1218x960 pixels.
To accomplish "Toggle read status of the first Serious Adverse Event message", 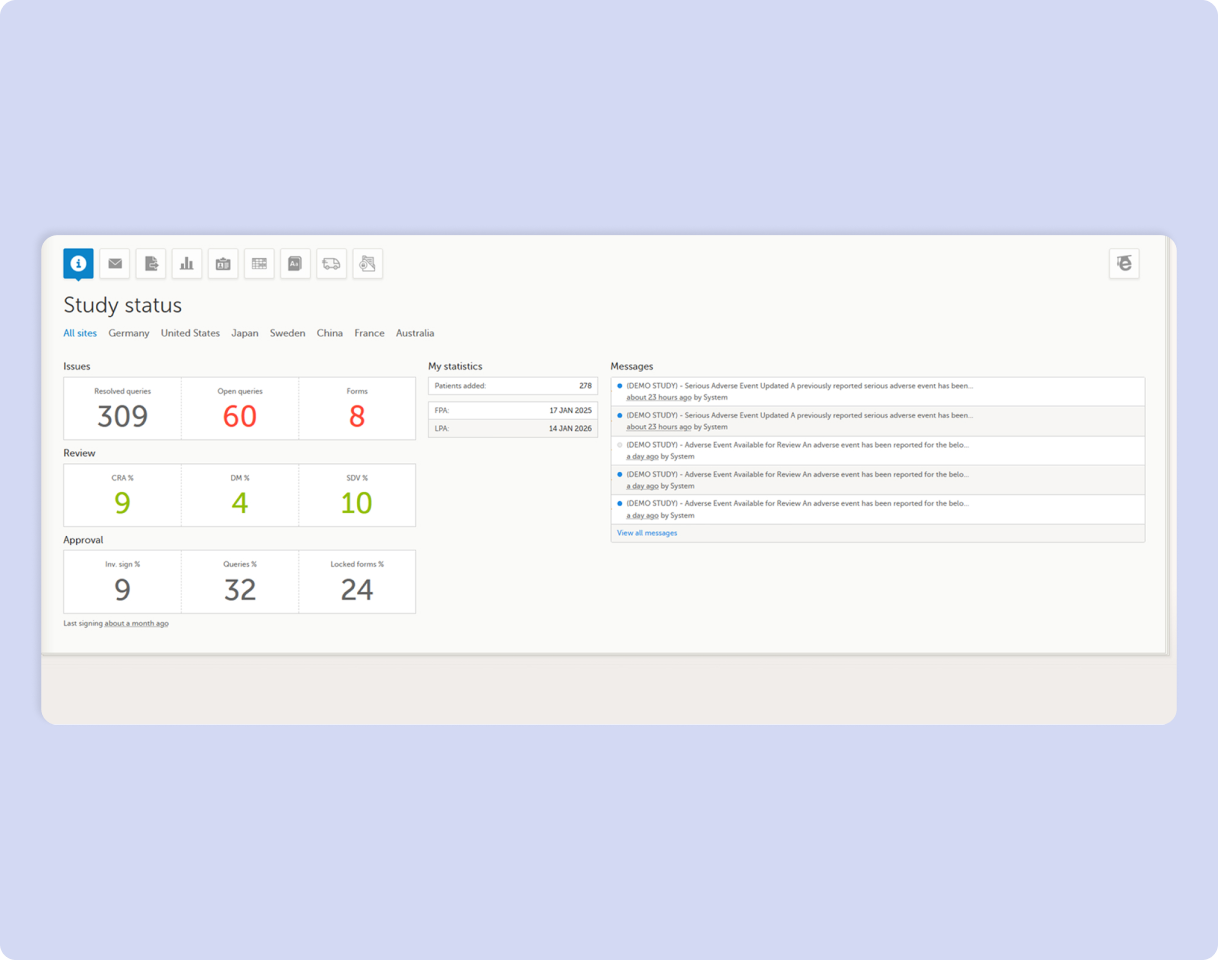I will (620, 385).
